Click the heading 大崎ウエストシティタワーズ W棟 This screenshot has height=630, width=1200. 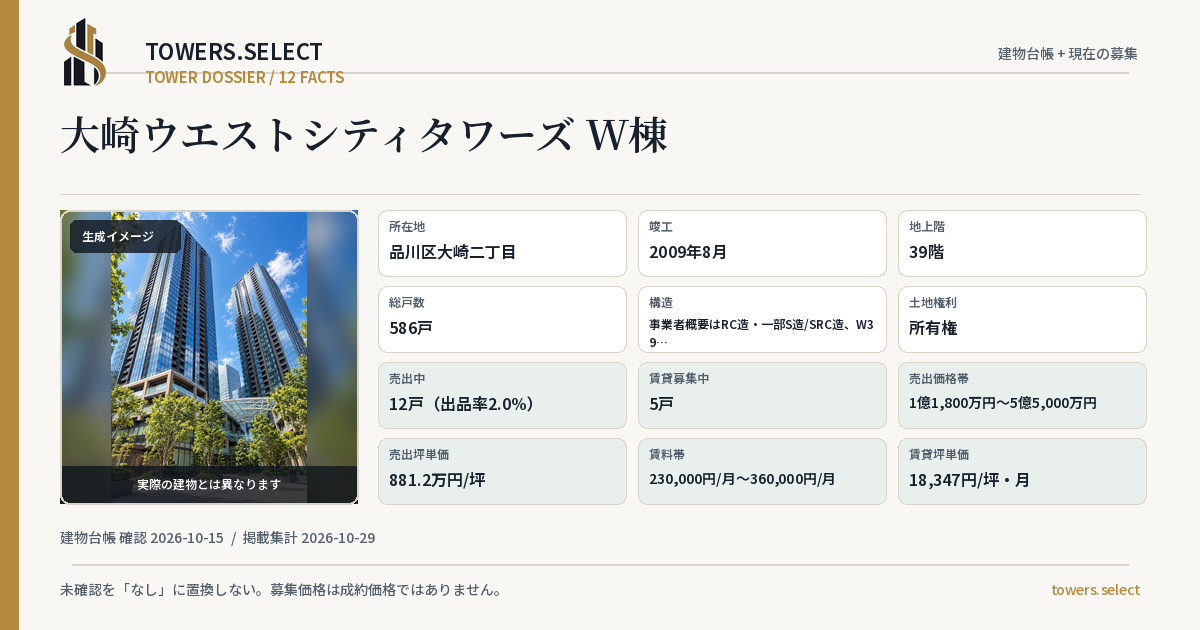pyautogui.click(x=363, y=136)
